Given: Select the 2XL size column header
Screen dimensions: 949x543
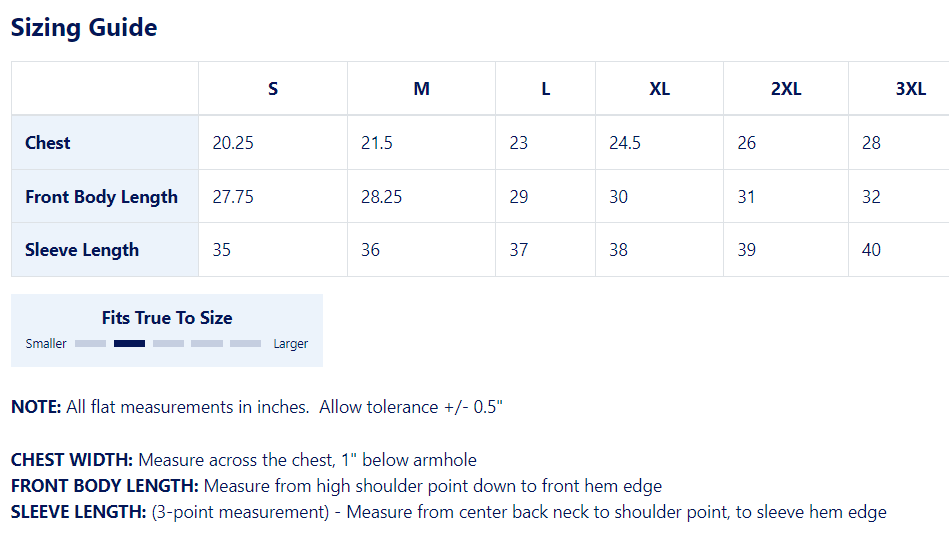Looking at the screenshot, I should pyautogui.click(x=786, y=89).
